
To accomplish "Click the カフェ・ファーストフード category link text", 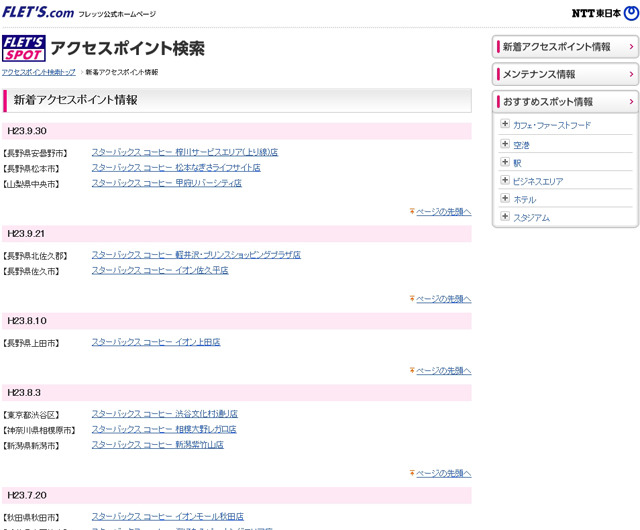I will coord(552,125).
